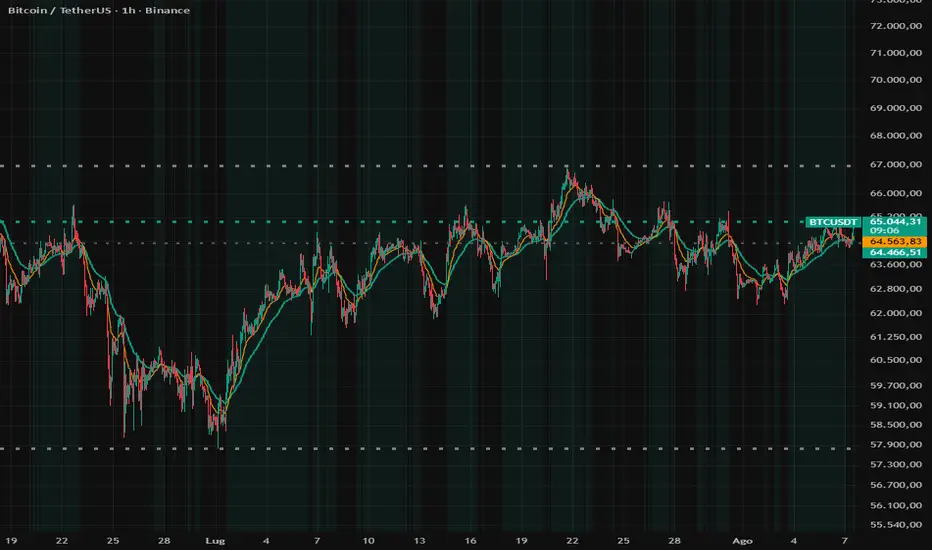The image size is (932, 550).
Task: Click the 72.000,00 price scale label
Action: pyautogui.click(x=896, y=26)
